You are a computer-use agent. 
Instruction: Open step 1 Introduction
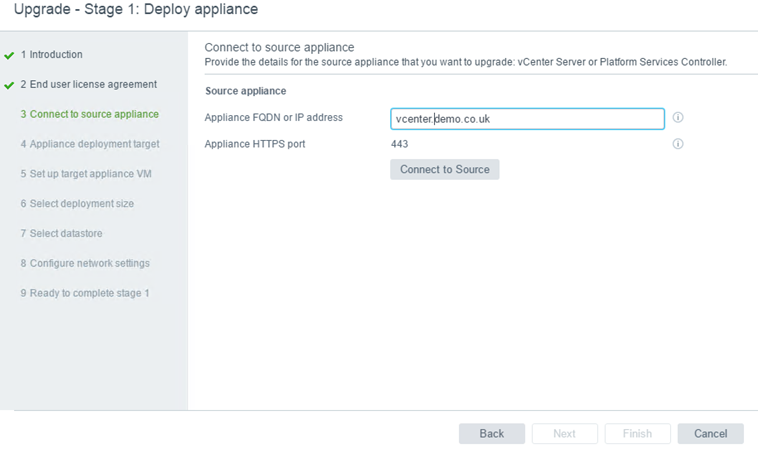(51, 55)
